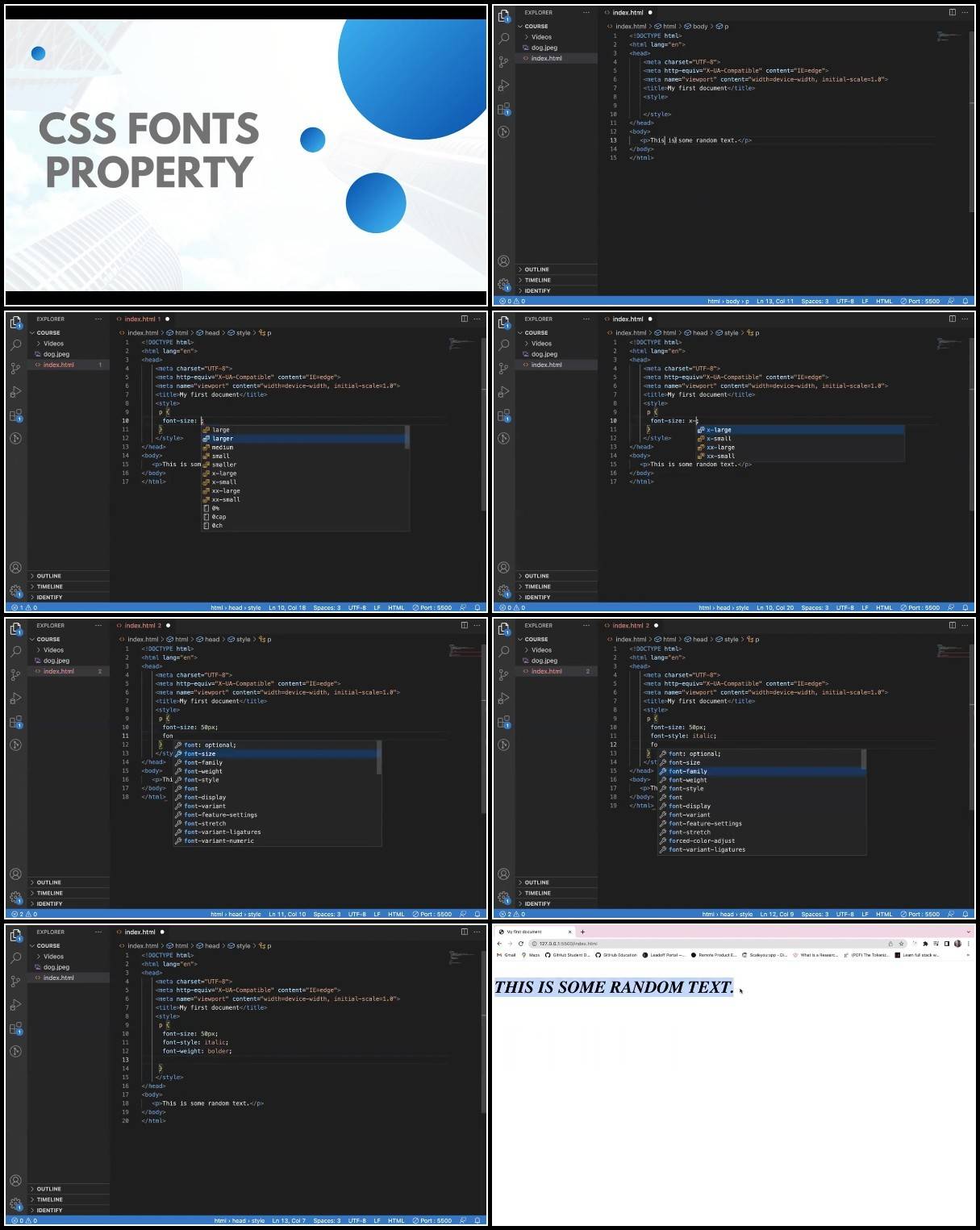Image resolution: width=980 pixels, height=1230 pixels.
Task: Open Manage gear in the editor at Ln 13, Col 7
Action: coord(15,1203)
